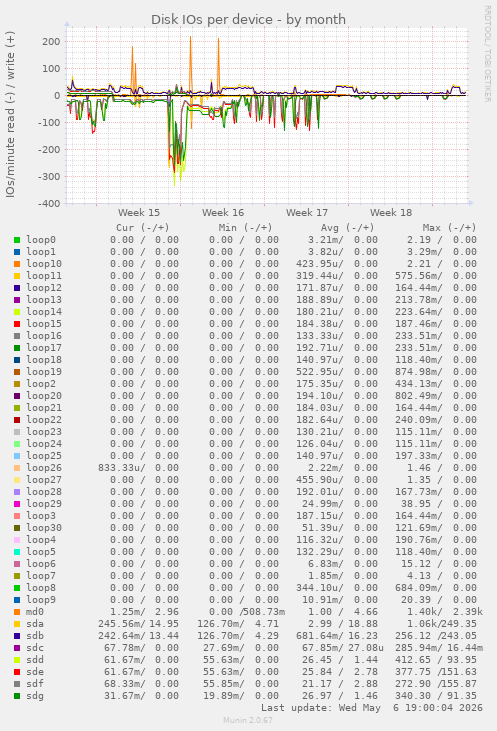Click the 'Avg (-/+)' column header
The image size is (497, 731).
pos(347,228)
